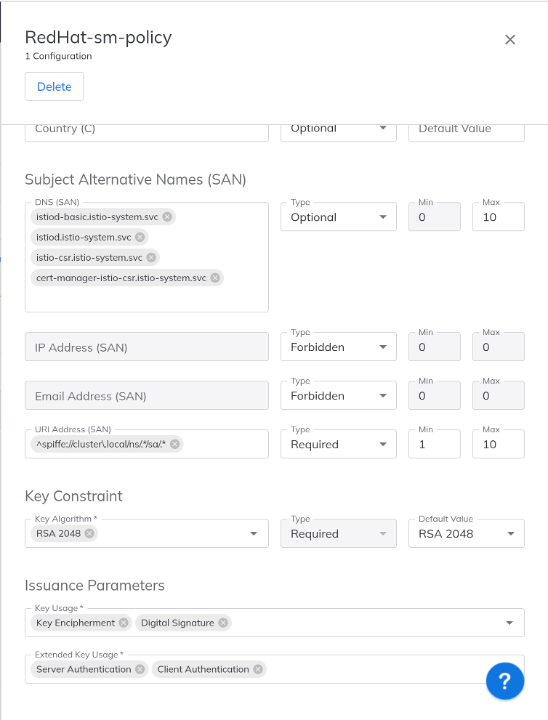Remove Digital Signature usage chip
548x720 pixels.
(223, 623)
